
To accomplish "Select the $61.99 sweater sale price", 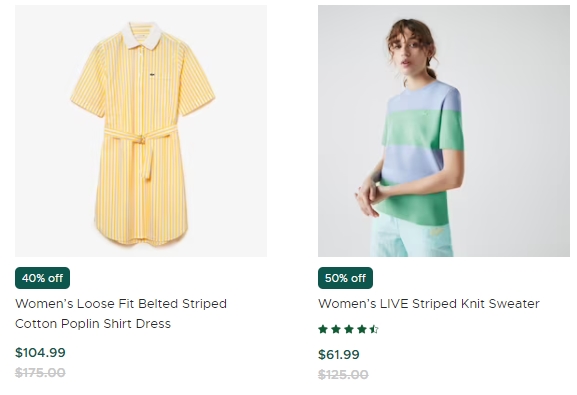I will (x=339, y=355).
